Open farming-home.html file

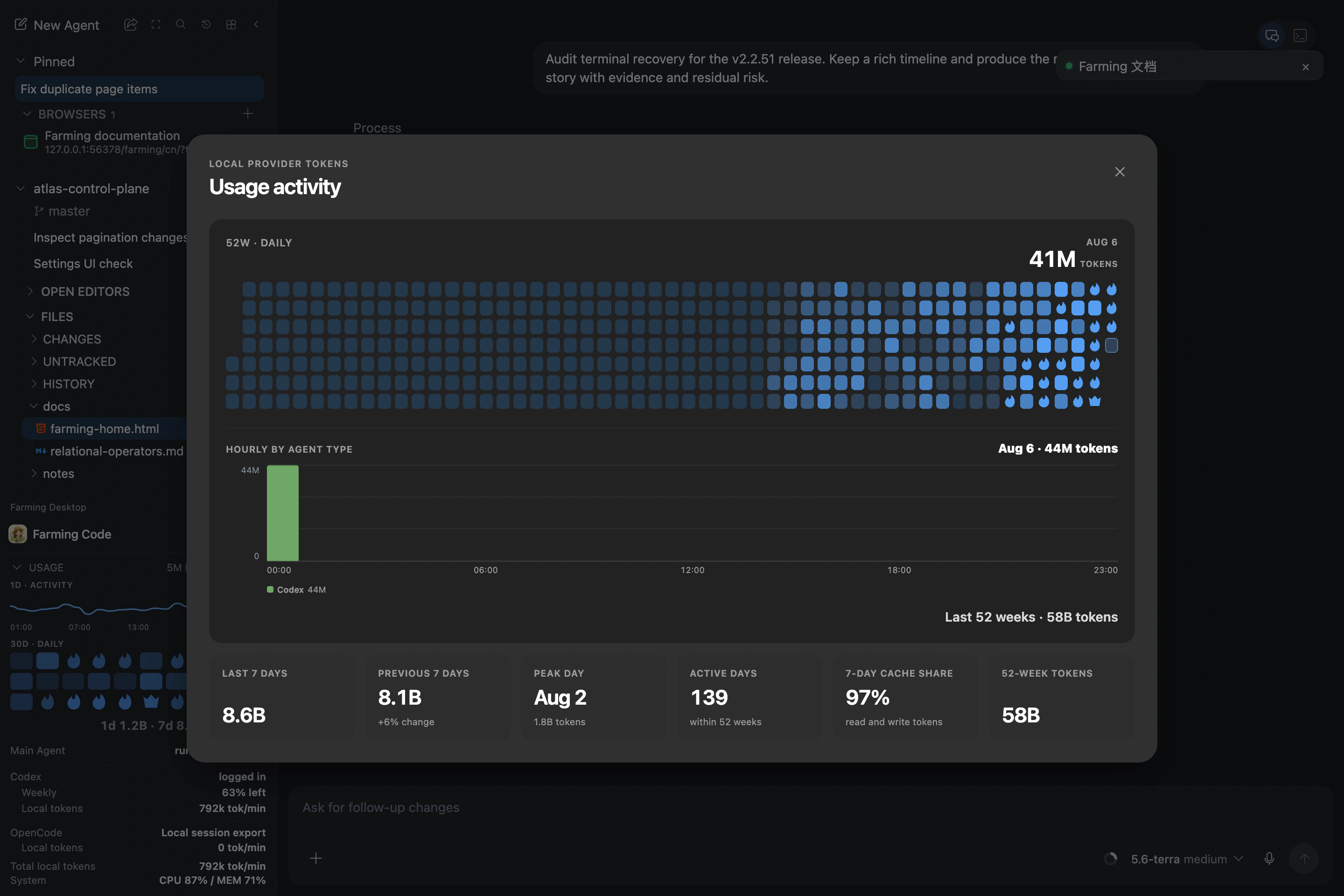coord(105,428)
